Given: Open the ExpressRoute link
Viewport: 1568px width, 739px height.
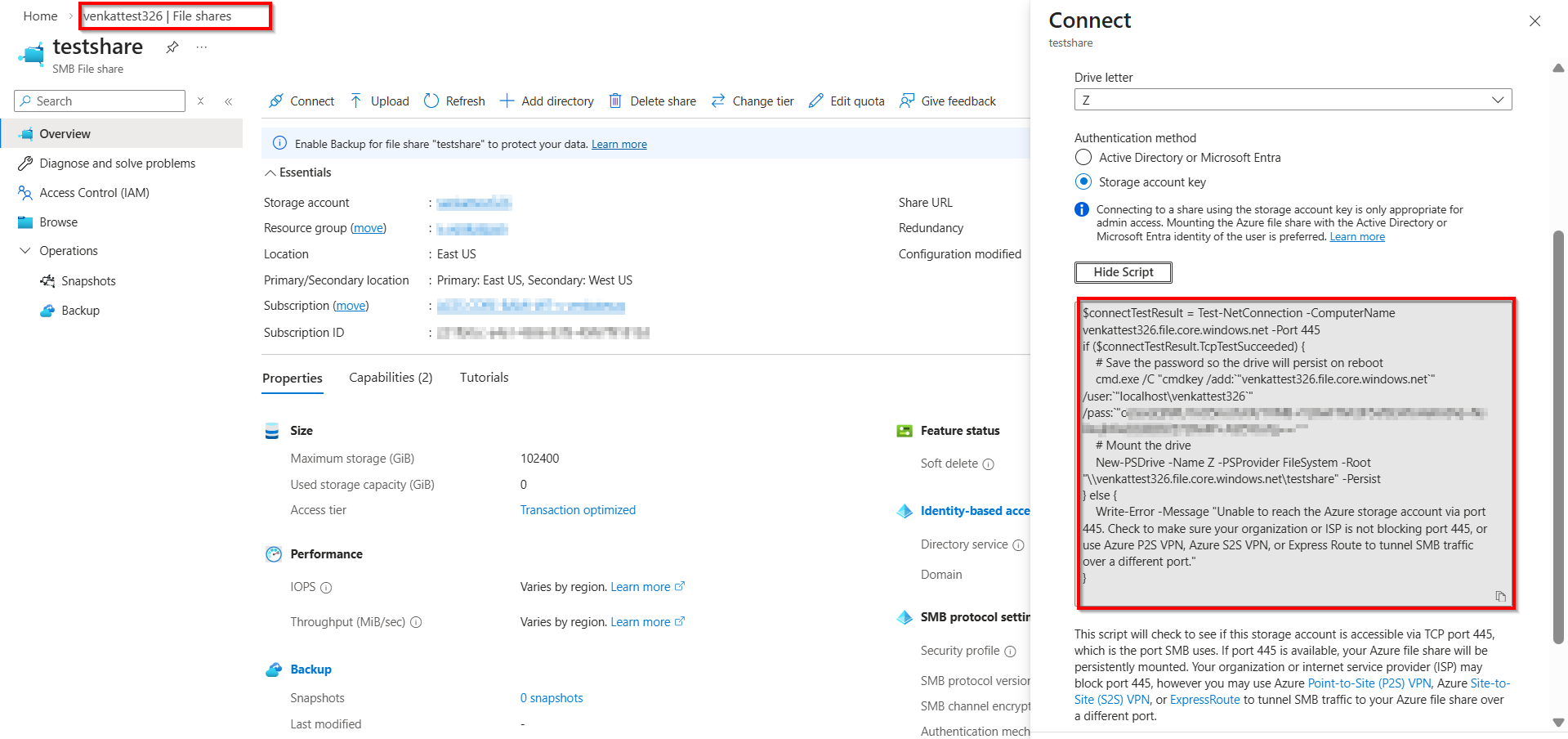Looking at the screenshot, I should pos(1205,700).
